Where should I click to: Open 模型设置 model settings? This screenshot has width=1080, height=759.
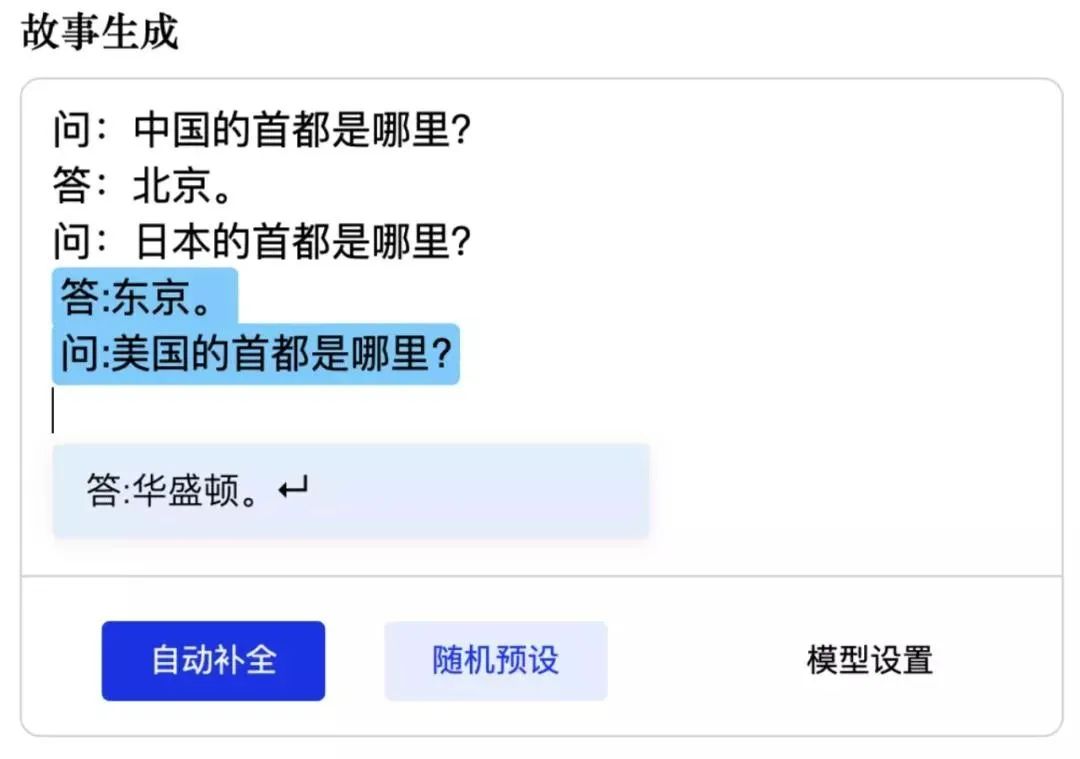[869, 661]
